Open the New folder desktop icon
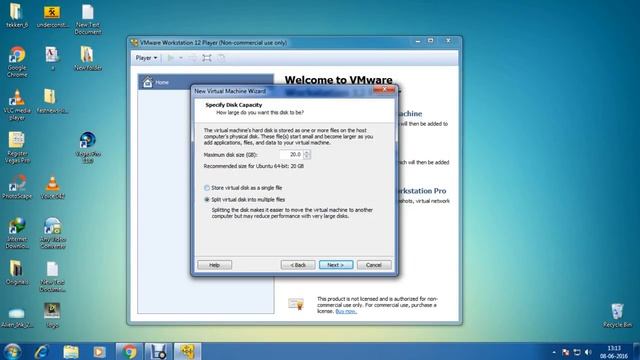Screen dimensions: 640x360 coord(88,58)
